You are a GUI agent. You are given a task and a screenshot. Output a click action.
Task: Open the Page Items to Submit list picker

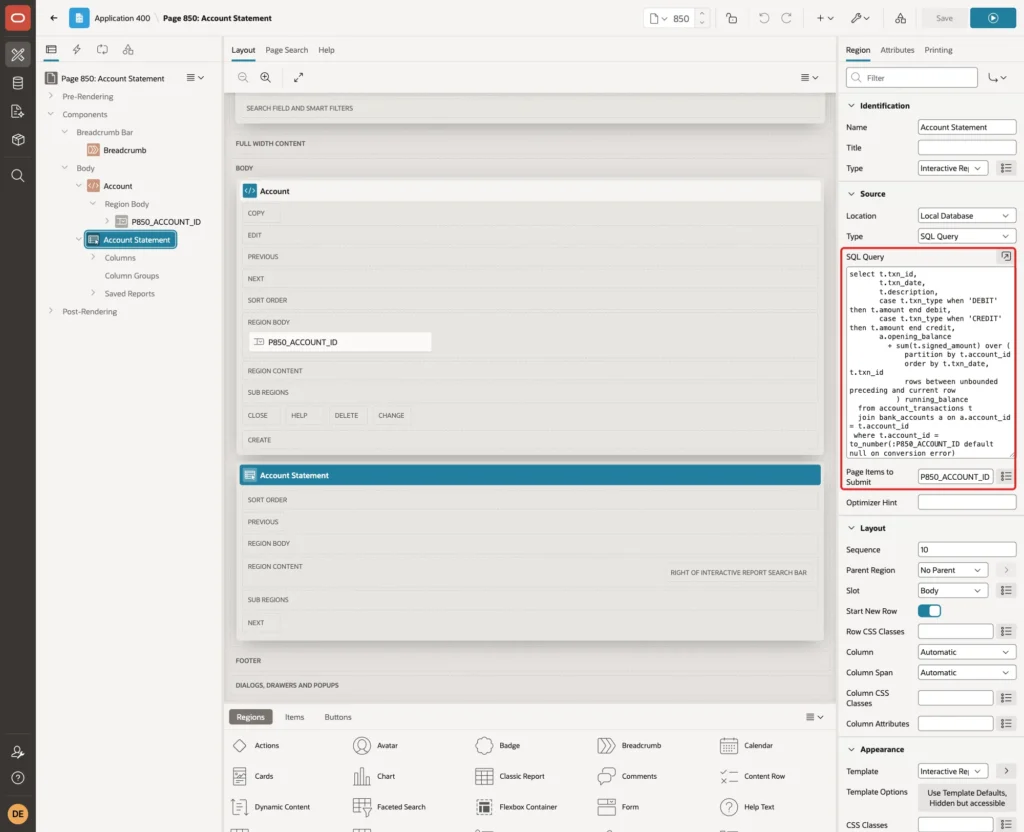tap(1006, 476)
